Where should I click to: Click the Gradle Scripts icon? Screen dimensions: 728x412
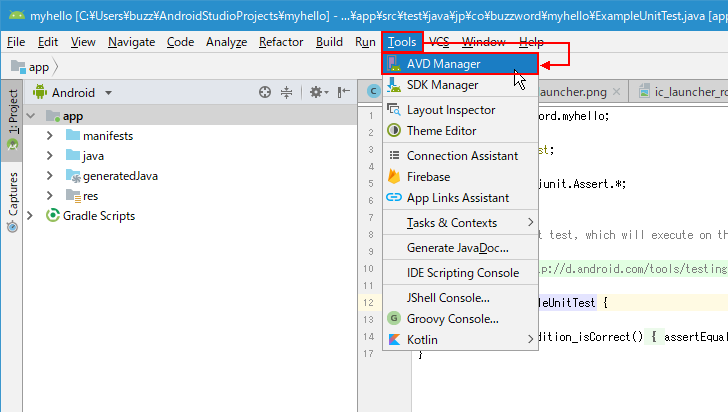52,215
